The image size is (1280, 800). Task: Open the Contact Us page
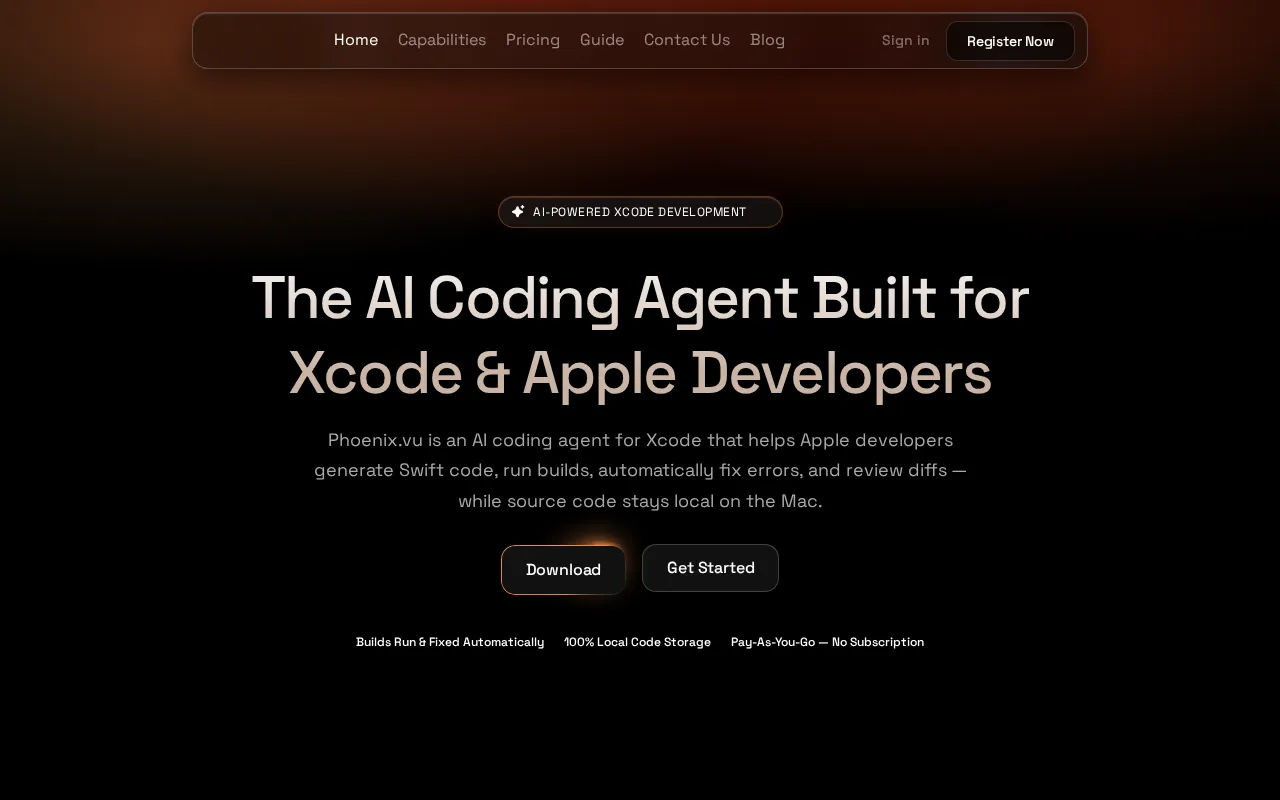[687, 40]
